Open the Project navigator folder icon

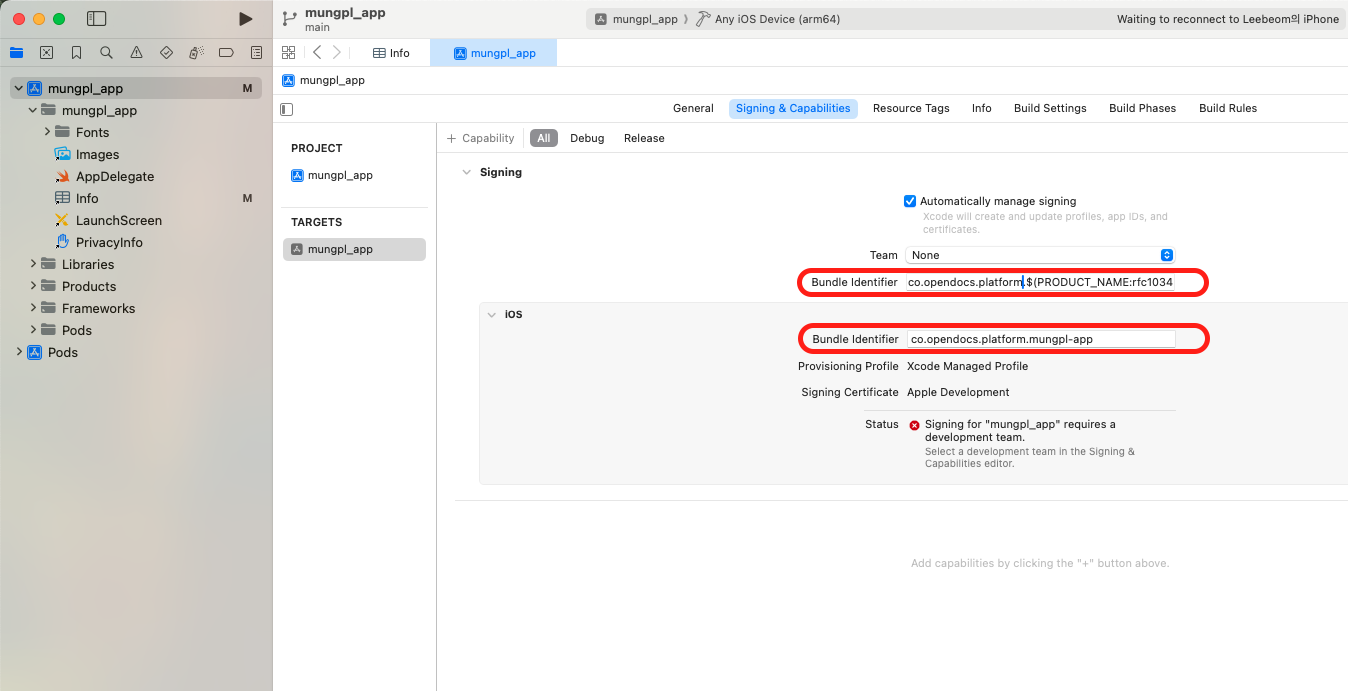16,52
